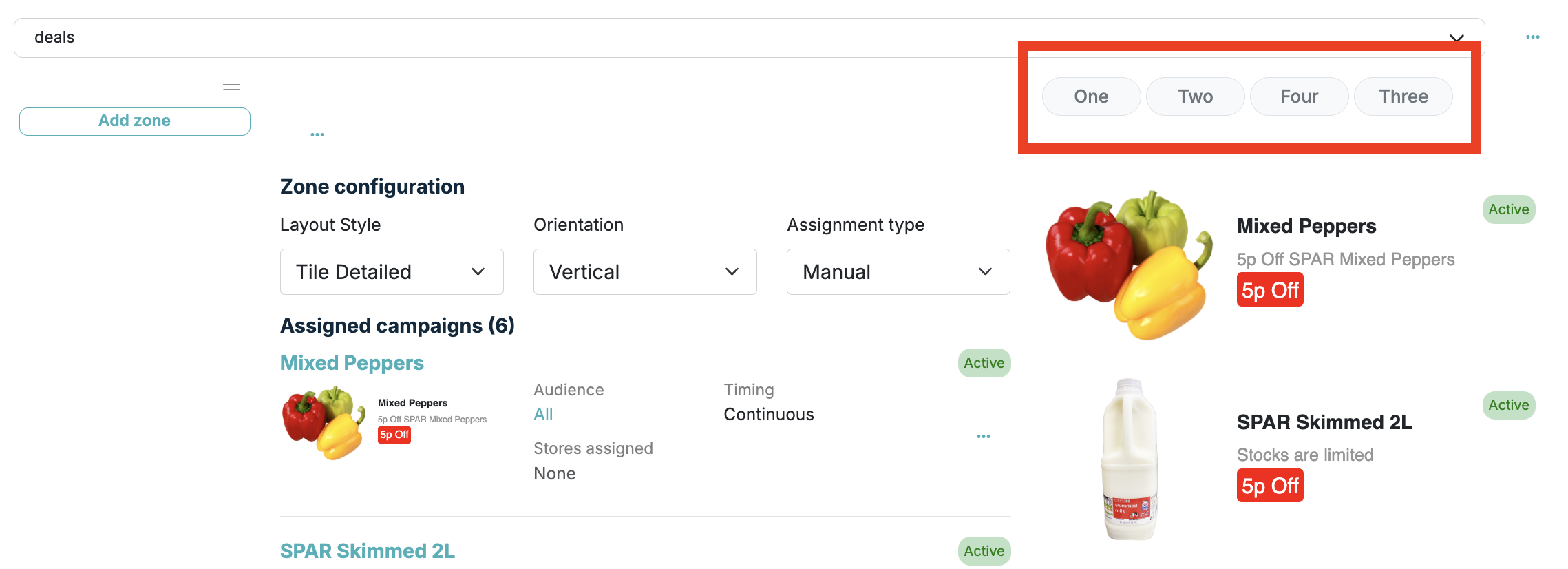The height and width of the screenshot is (569, 1568).
Task: Open the Layout Style Tile Detailed dropdown
Action: tap(391, 272)
